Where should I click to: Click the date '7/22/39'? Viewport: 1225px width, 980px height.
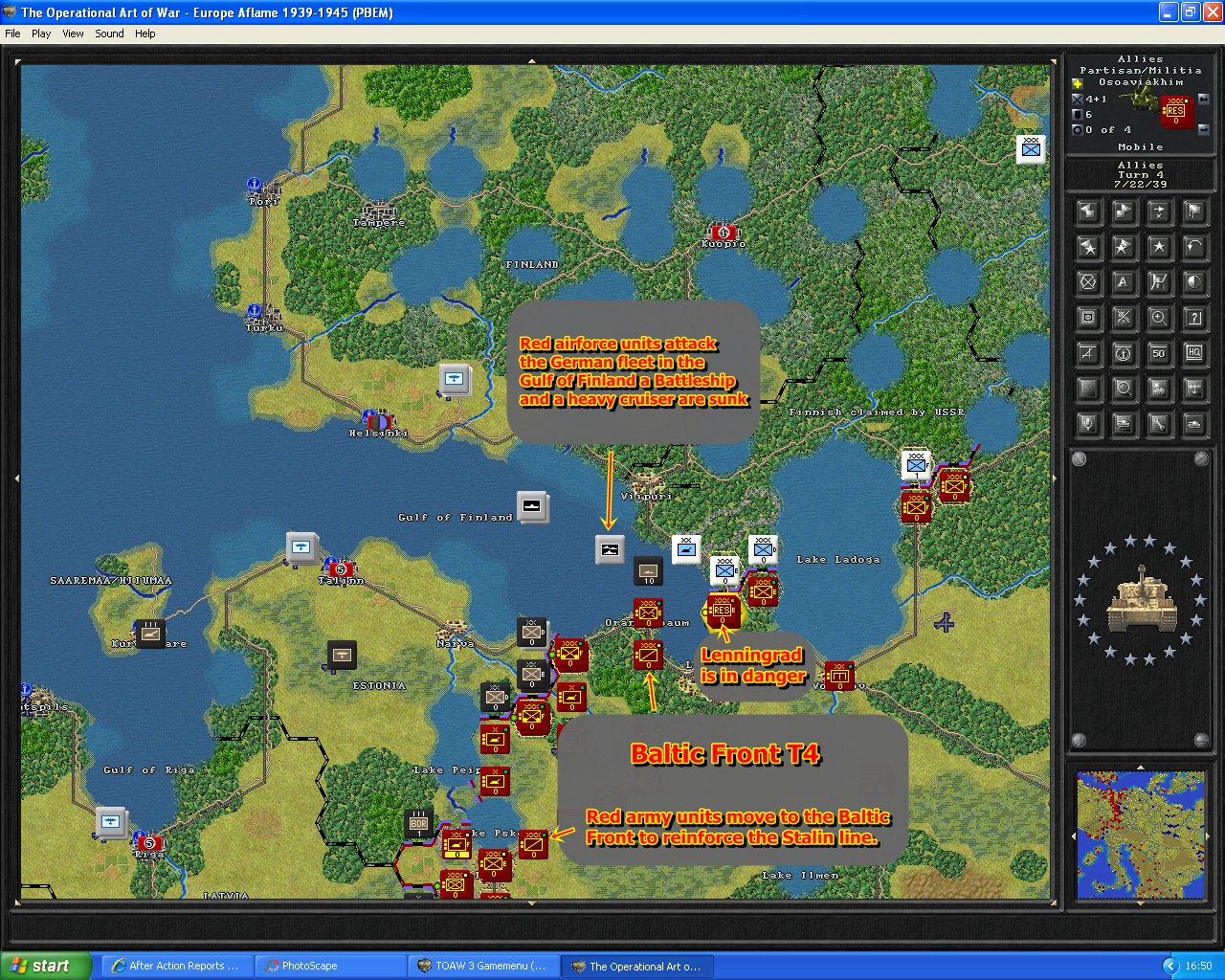1140,185
